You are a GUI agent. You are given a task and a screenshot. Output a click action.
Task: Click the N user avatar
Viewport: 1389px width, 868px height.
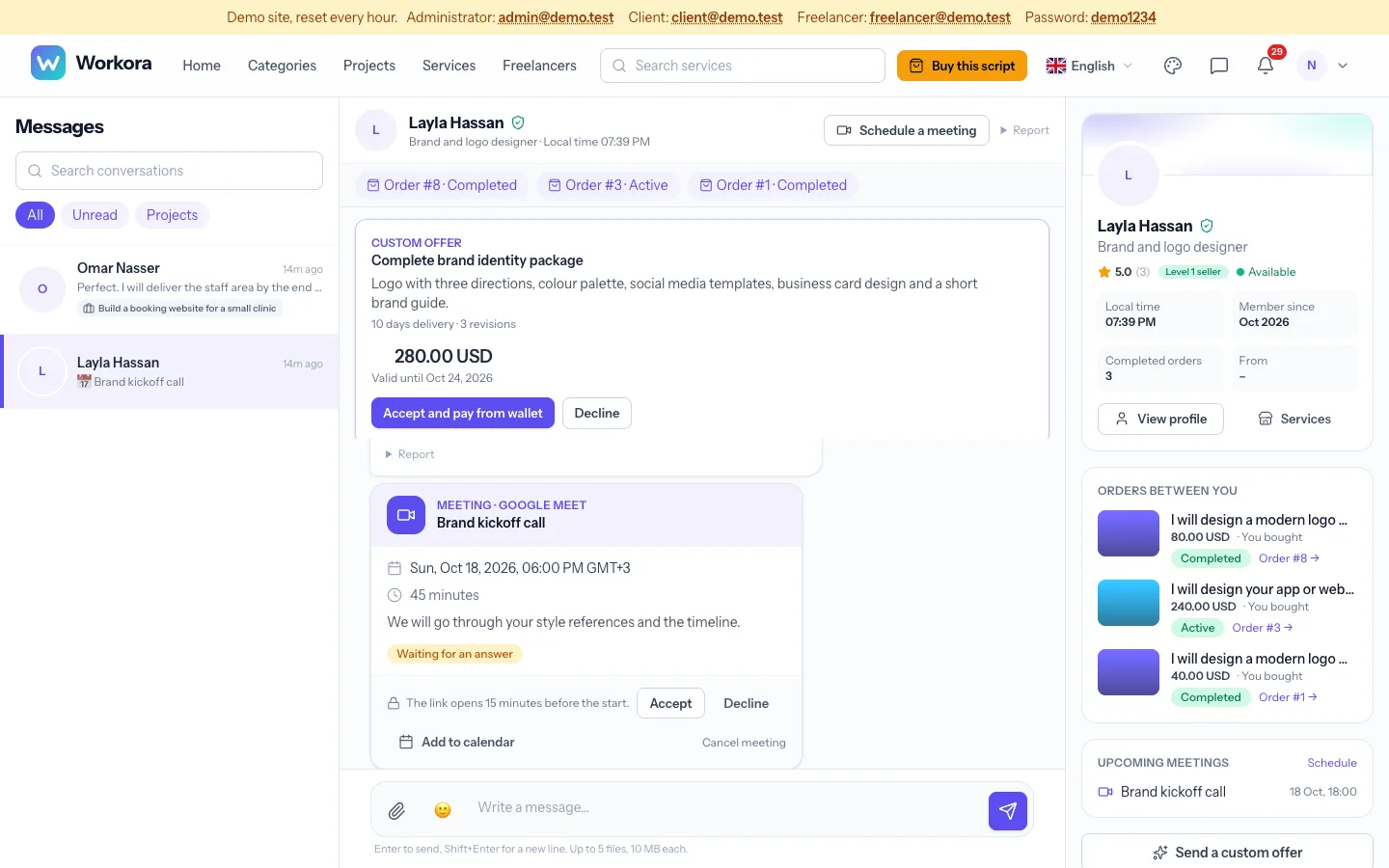coord(1312,66)
